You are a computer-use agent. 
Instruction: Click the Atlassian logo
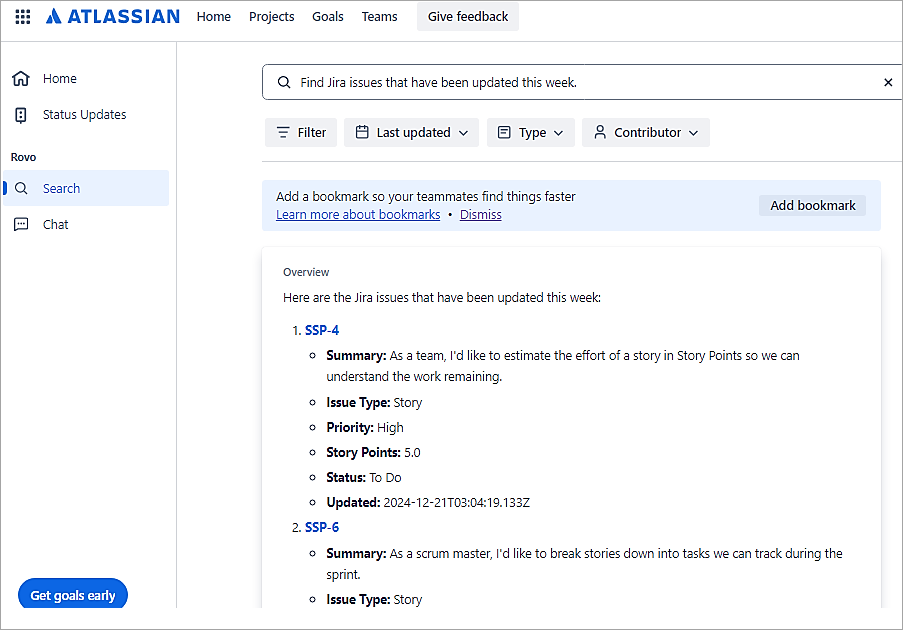tap(113, 17)
